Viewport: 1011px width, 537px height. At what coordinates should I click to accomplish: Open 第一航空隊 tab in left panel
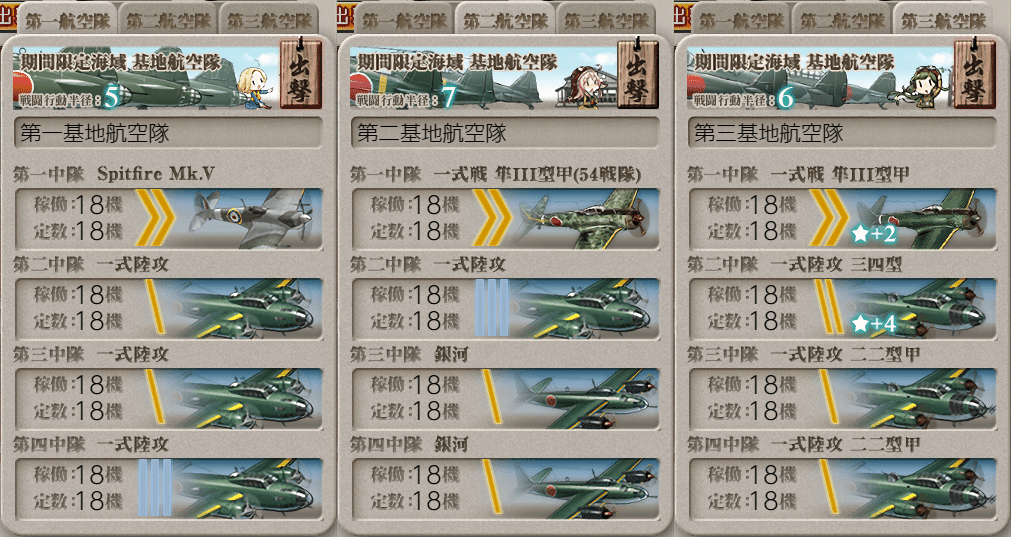tap(66, 20)
